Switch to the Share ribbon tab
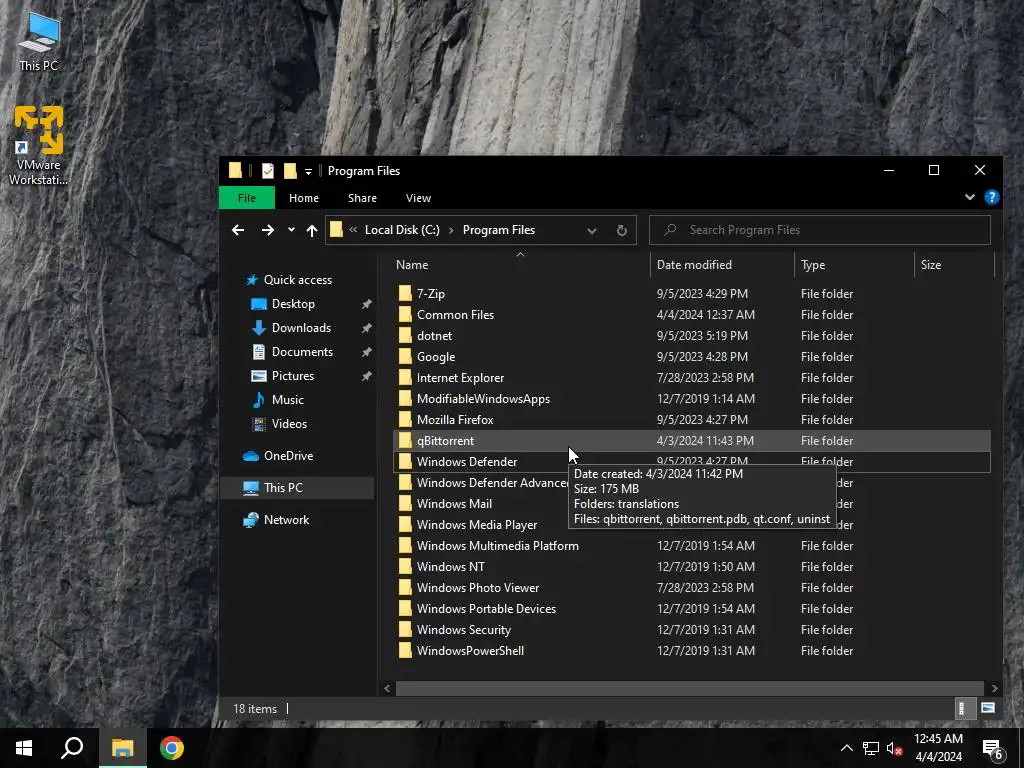This screenshot has width=1024, height=768. coord(362,198)
